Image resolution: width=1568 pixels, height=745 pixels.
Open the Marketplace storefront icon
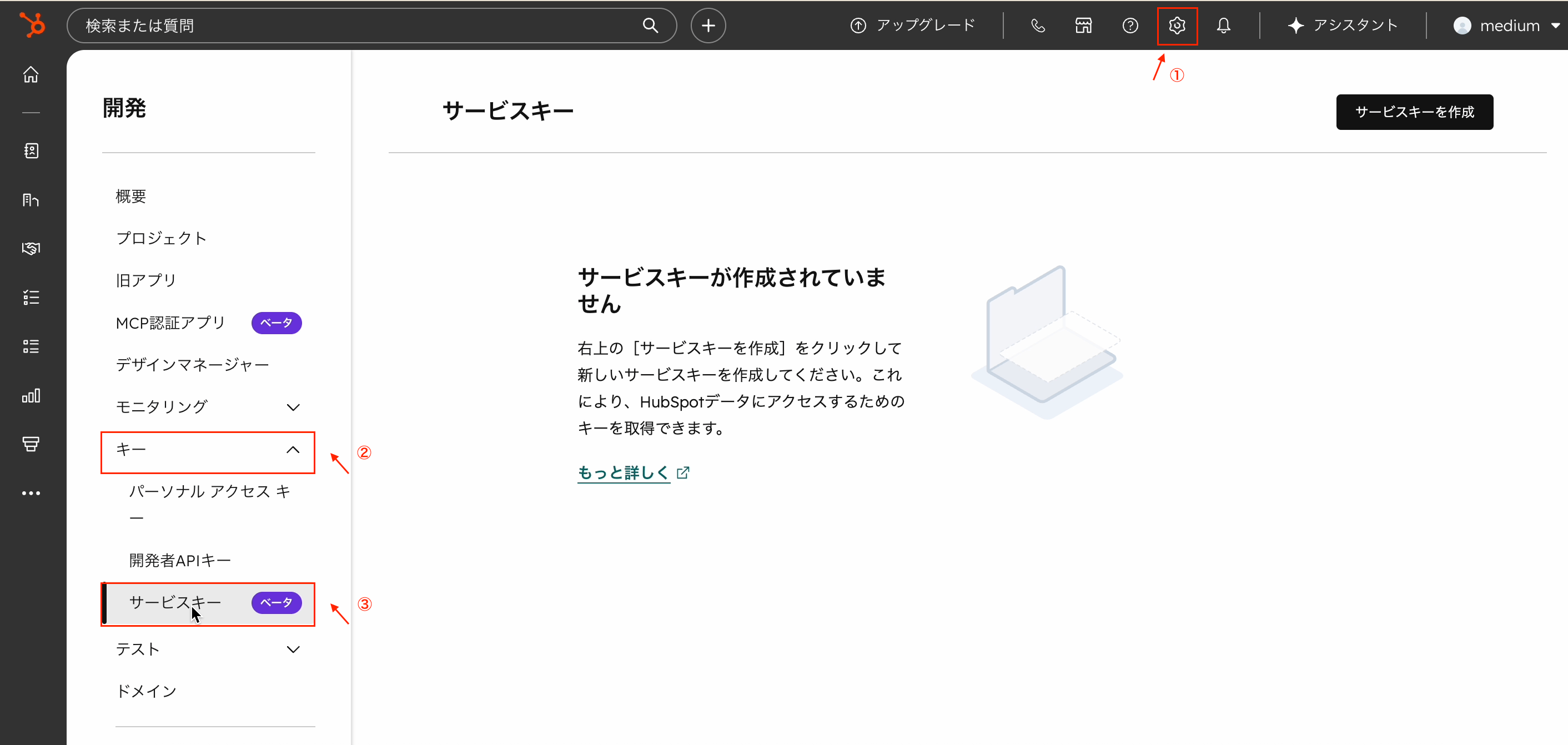(x=1083, y=26)
